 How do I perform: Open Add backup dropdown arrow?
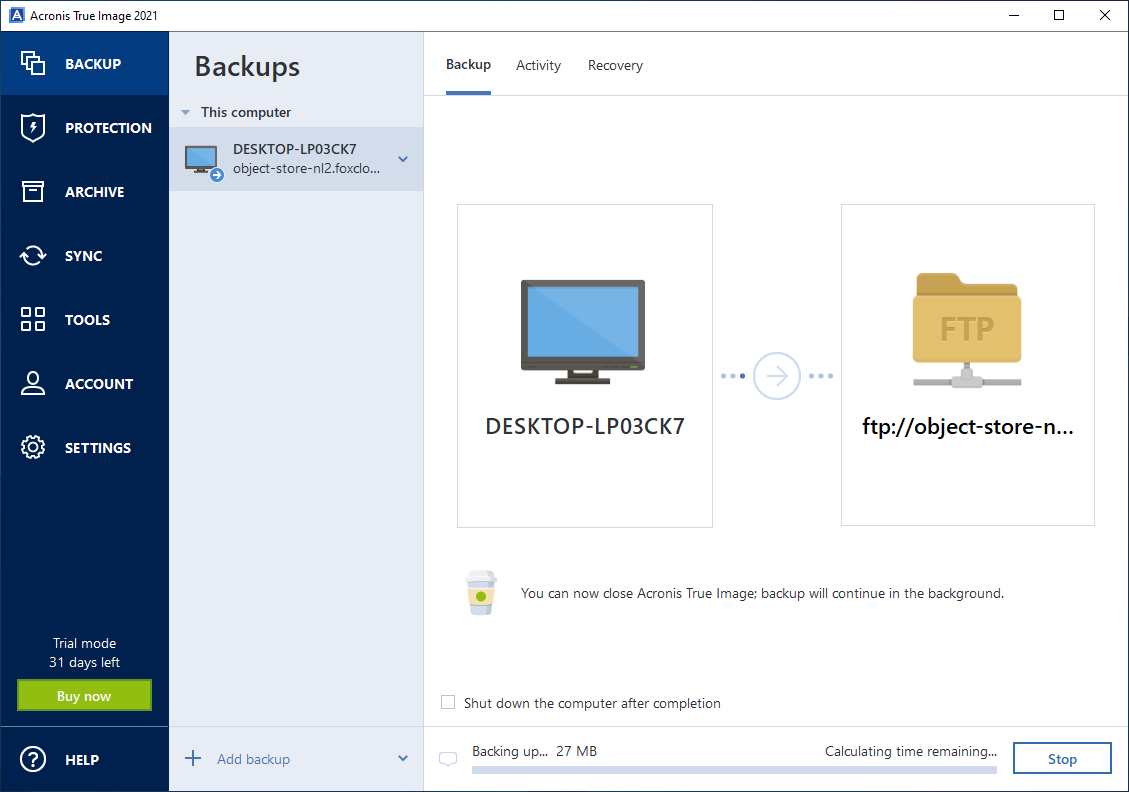[403, 759]
